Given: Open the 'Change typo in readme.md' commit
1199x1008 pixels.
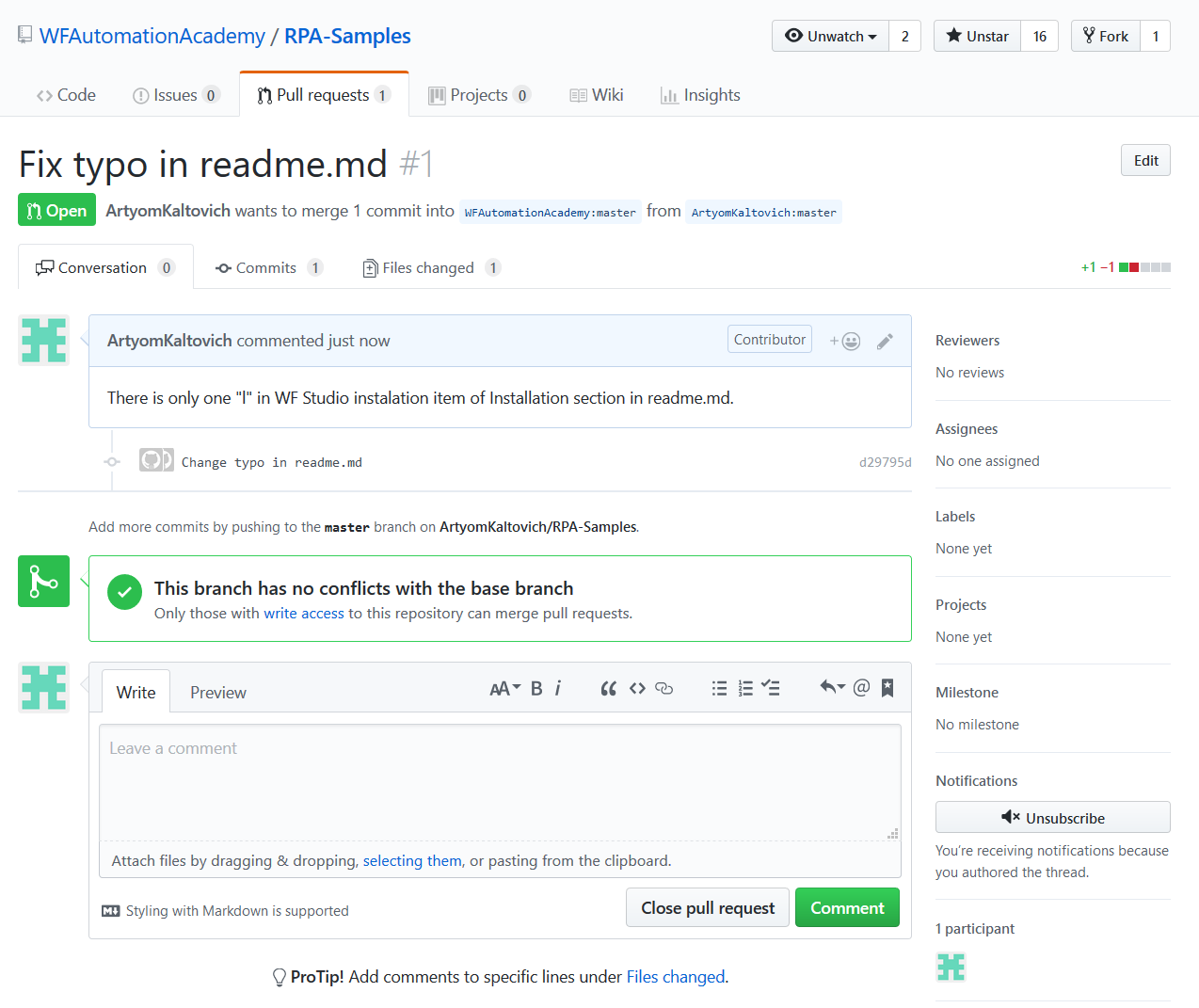Looking at the screenshot, I should click(x=272, y=462).
